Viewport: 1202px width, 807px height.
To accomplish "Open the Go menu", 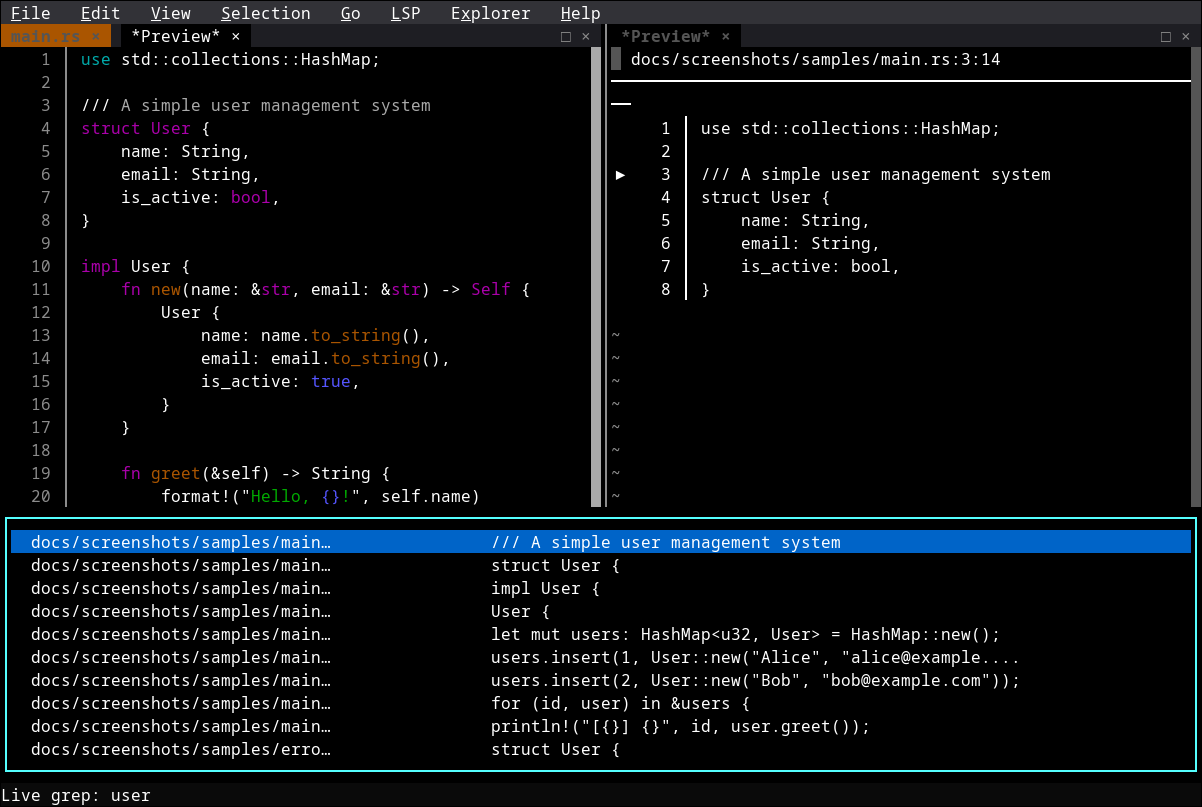I will pos(350,13).
